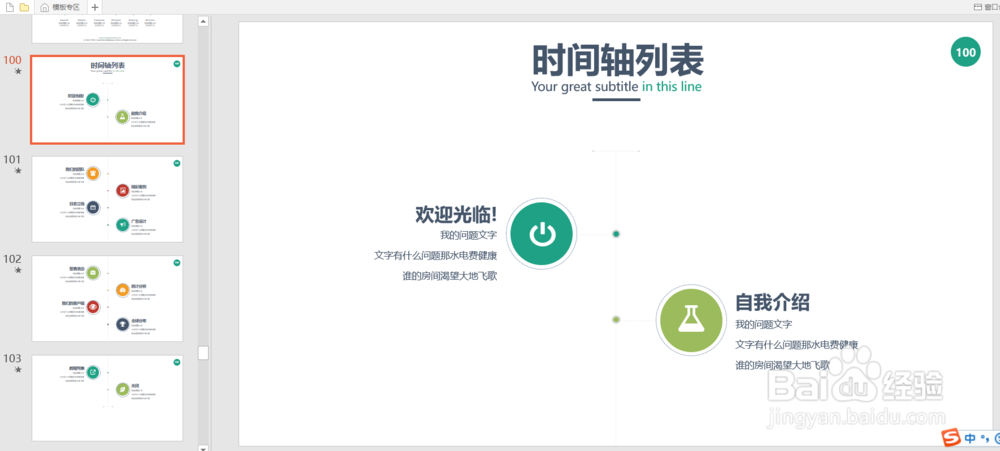Click the orange truck icon in slide 101 thumbnail

click(x=92, y=172)
